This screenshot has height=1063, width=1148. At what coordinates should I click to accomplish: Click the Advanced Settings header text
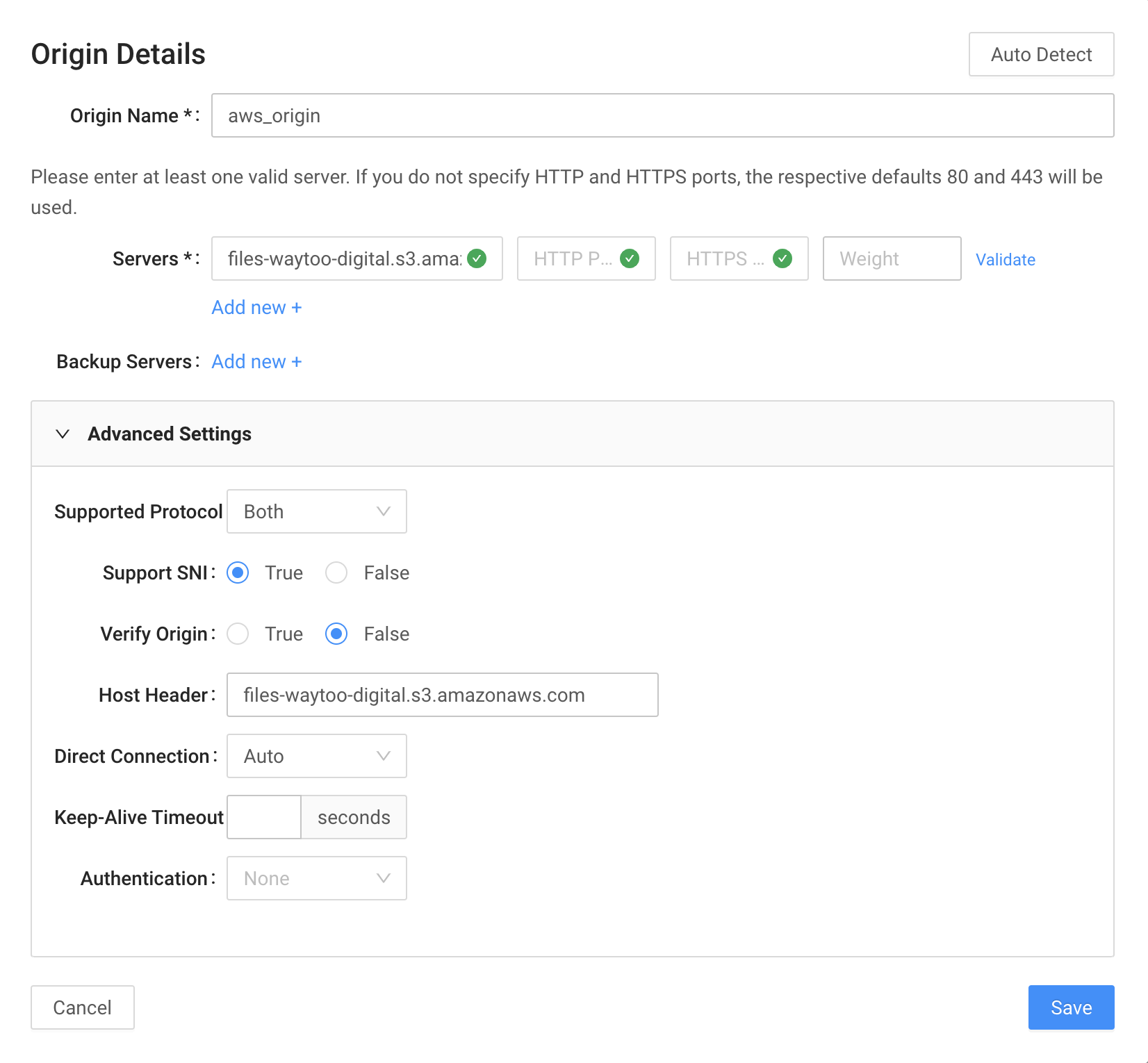[170, 434]
